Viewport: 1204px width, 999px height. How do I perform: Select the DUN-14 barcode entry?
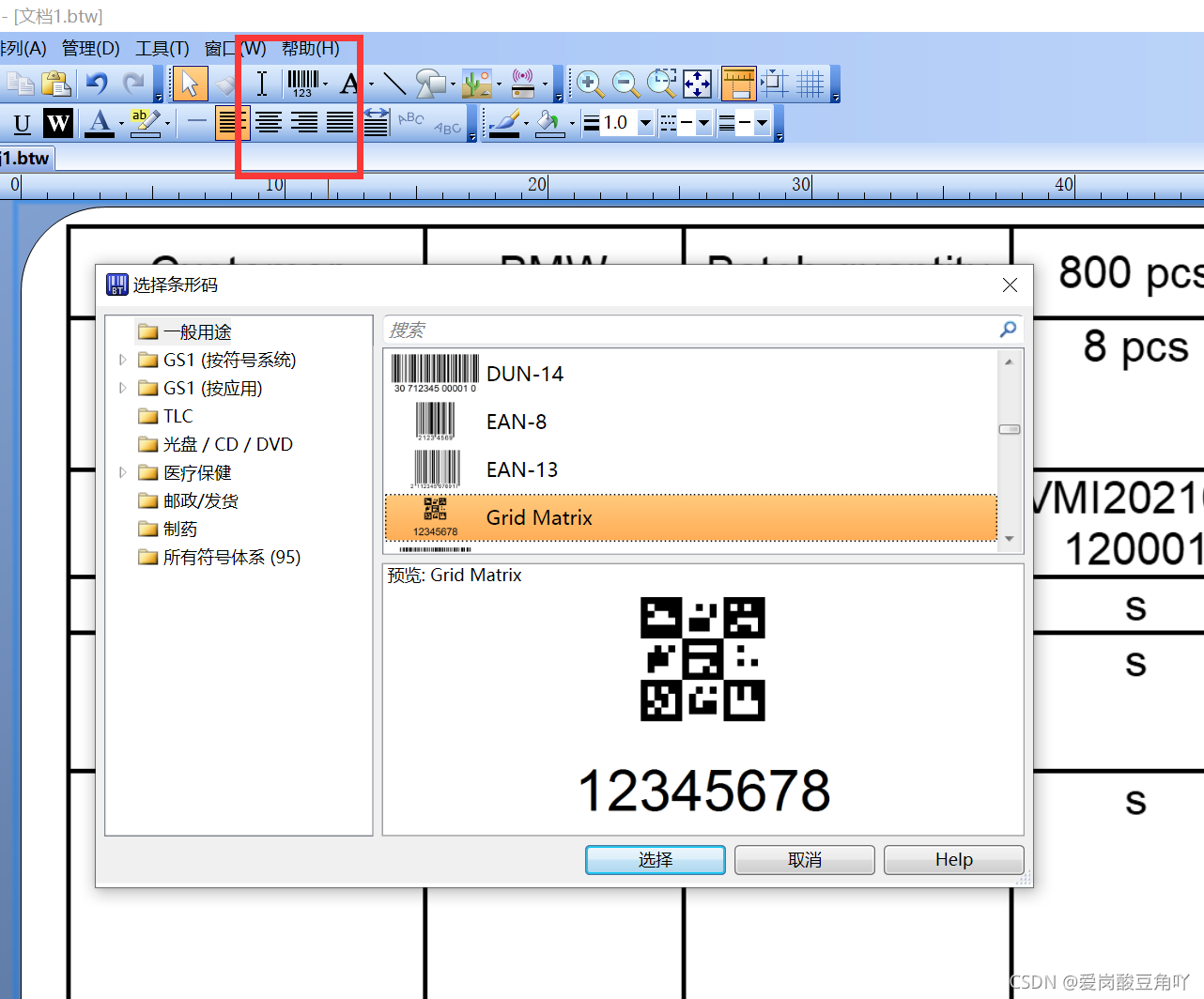coord(690,374)
